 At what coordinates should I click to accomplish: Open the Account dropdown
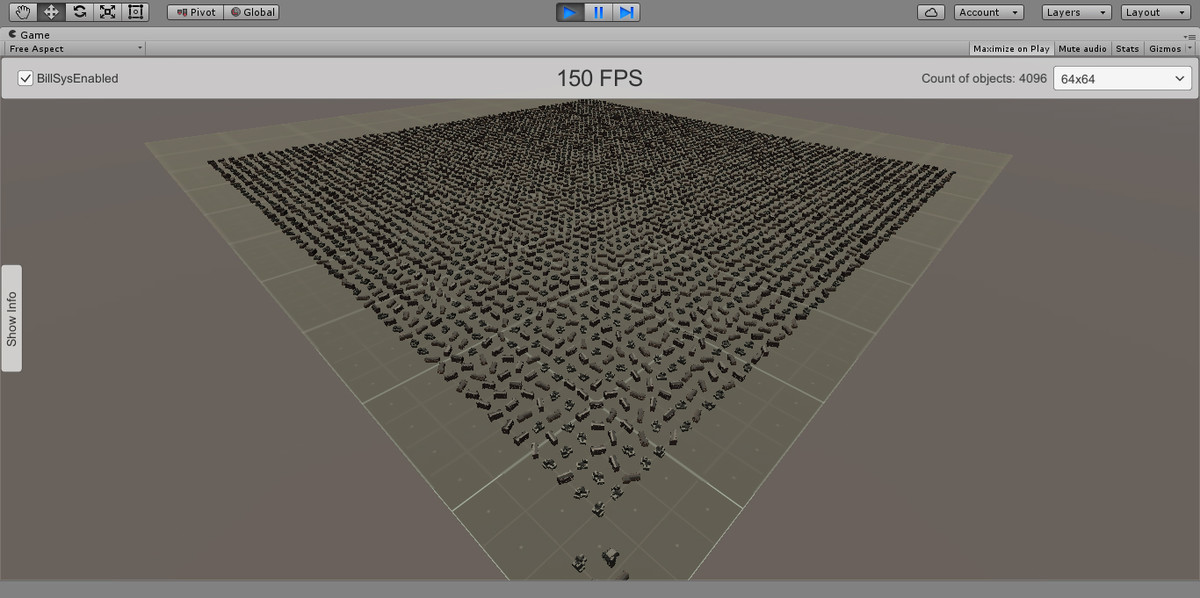pyautogui.click(x=989, y=12)
